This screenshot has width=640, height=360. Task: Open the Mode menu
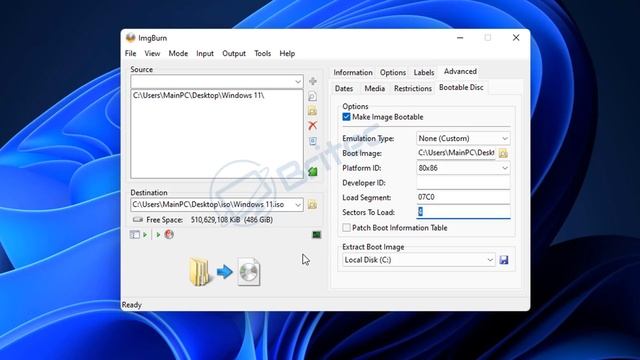[178, 53]
